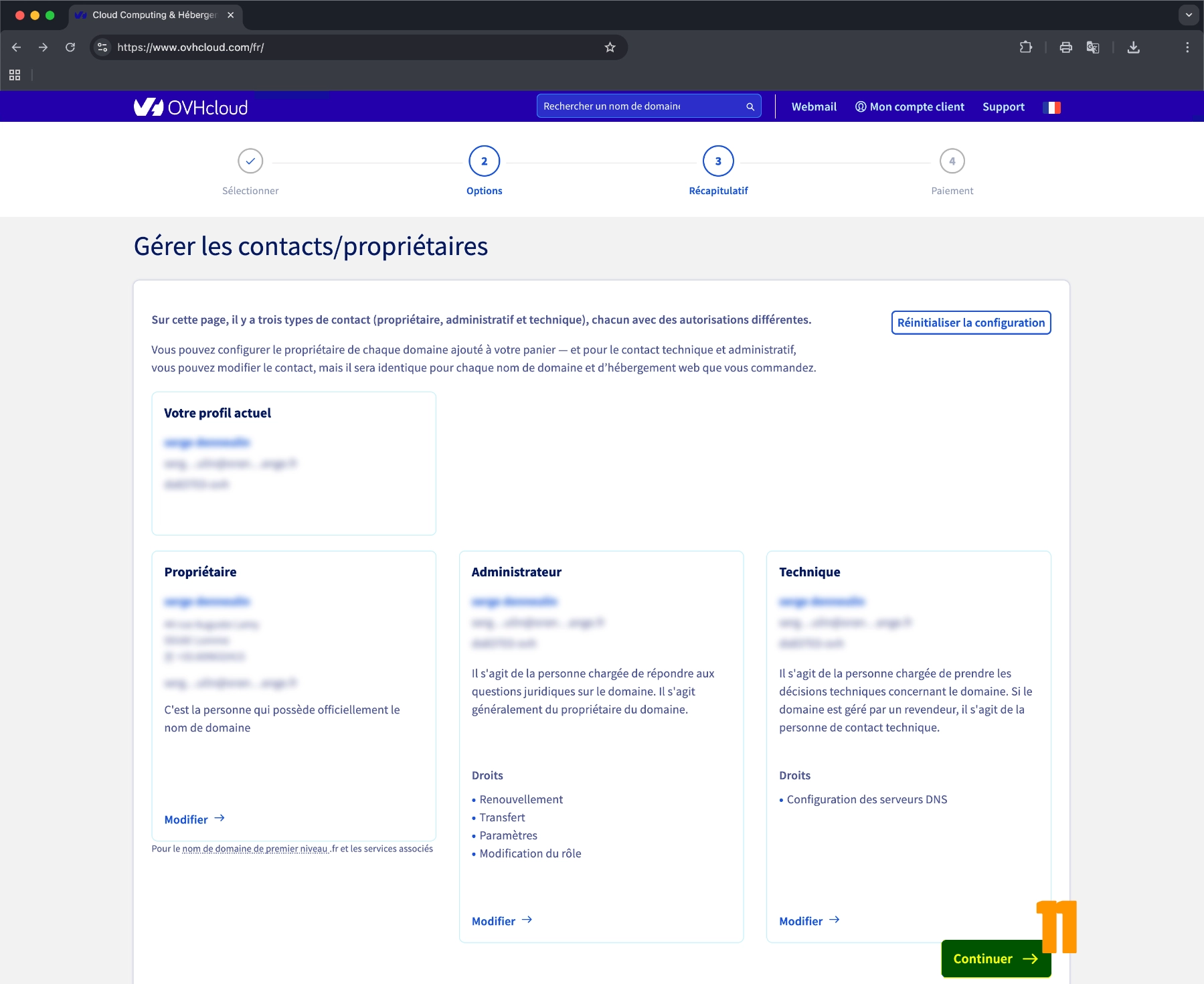Open the apps grid in bookmarks bar

15,75
